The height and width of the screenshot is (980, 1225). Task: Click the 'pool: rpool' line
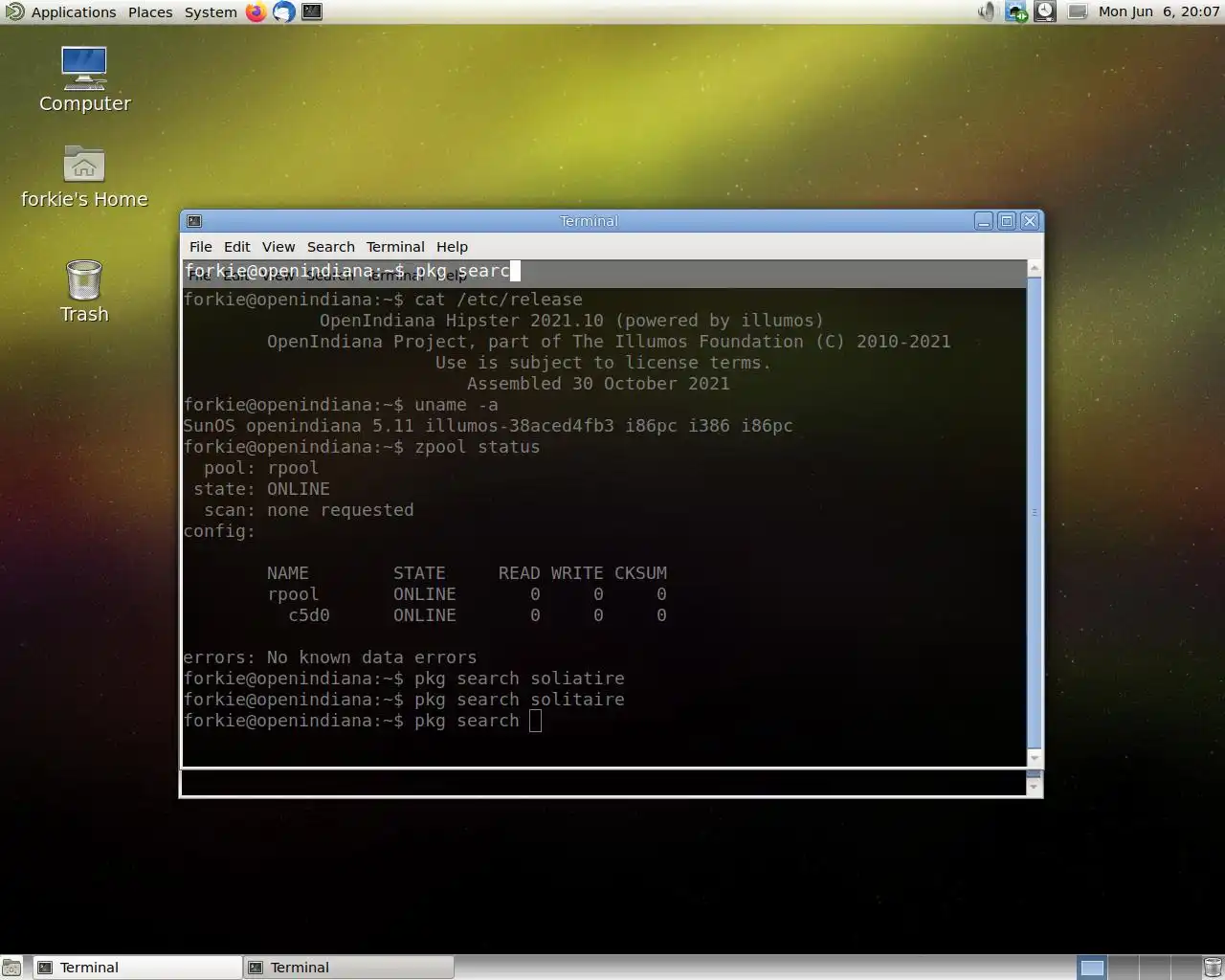click(261, 468)
